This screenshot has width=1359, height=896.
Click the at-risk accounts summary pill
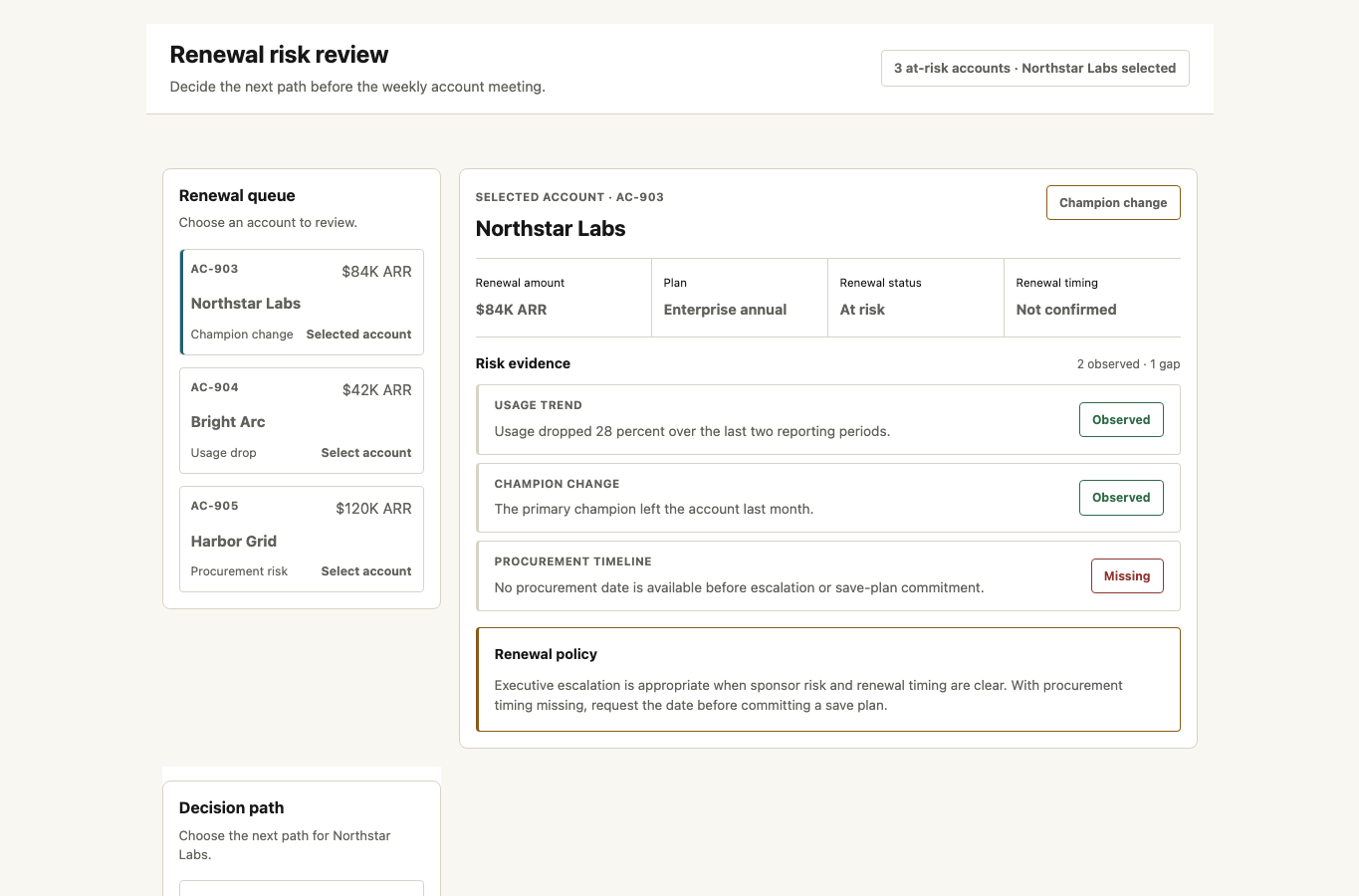1034,68
